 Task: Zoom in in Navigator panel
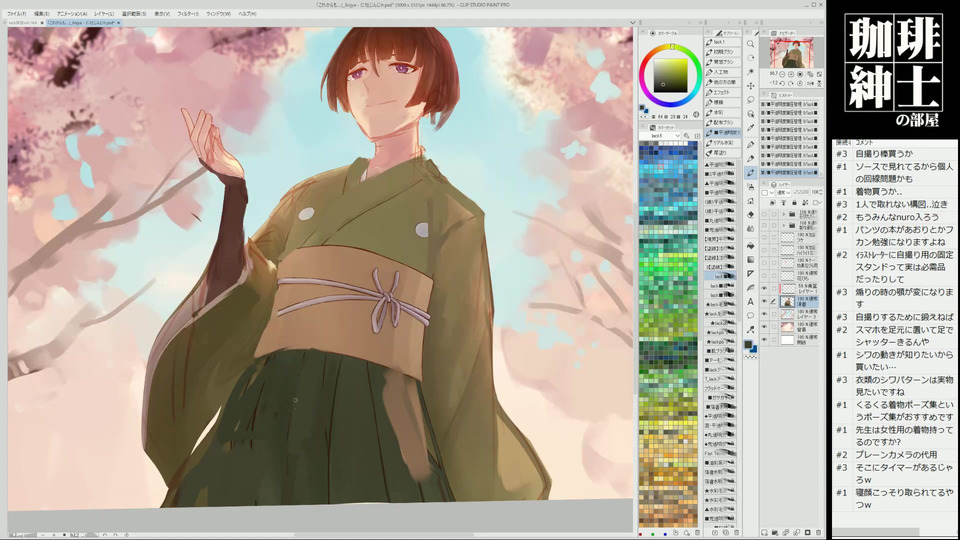click(791, 75)
